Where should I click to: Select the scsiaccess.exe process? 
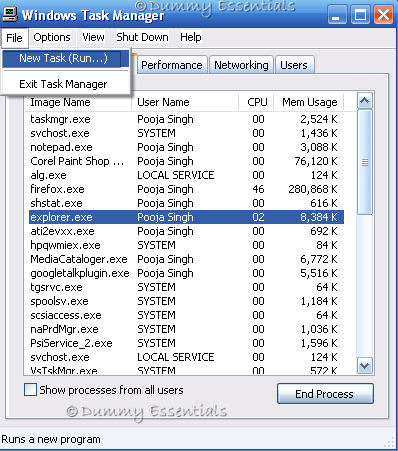[x=186, y=315]
